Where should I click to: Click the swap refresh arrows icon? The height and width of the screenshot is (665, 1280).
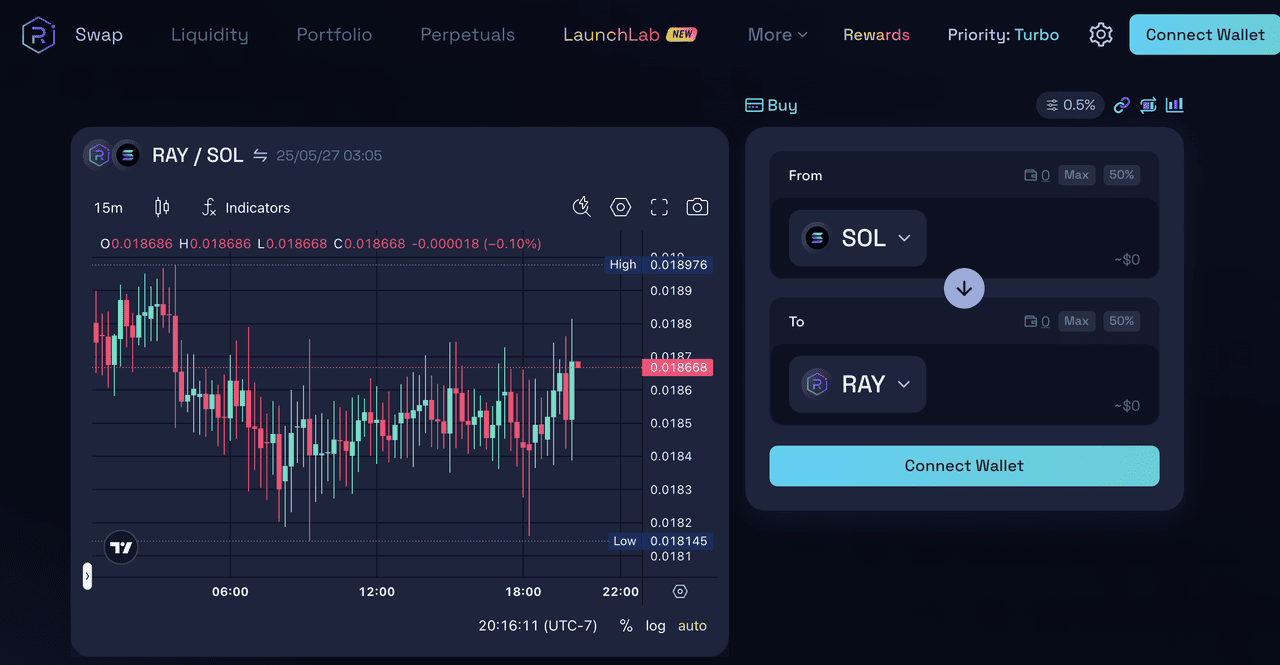tap(1148, 105)
